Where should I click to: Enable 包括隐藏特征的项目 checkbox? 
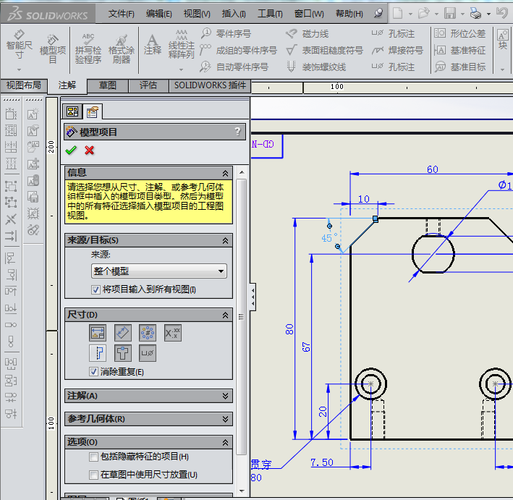pos(94,457)
